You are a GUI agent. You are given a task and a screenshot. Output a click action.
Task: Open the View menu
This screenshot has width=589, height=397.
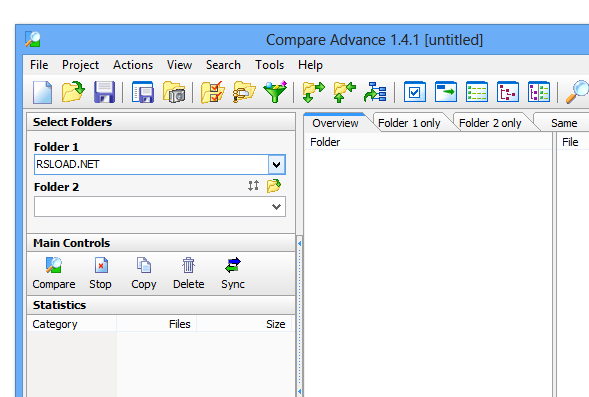pos(180,65)
